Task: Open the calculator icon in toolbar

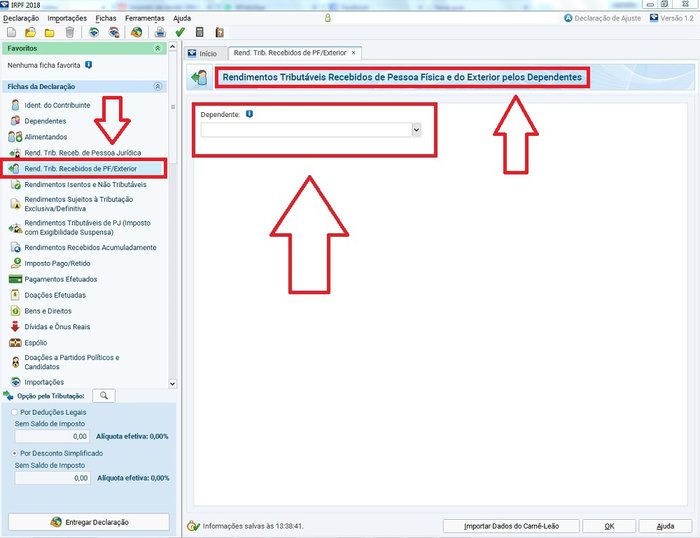Action: point(200,32)
